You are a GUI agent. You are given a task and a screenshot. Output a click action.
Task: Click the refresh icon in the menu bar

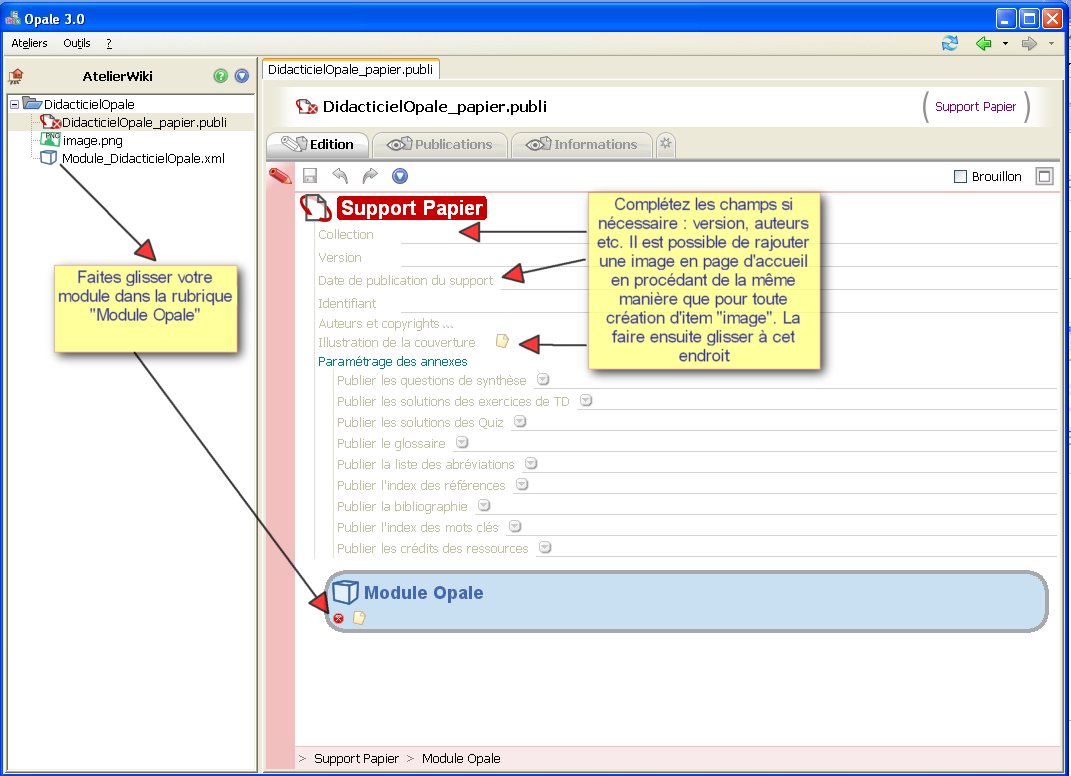949,44
